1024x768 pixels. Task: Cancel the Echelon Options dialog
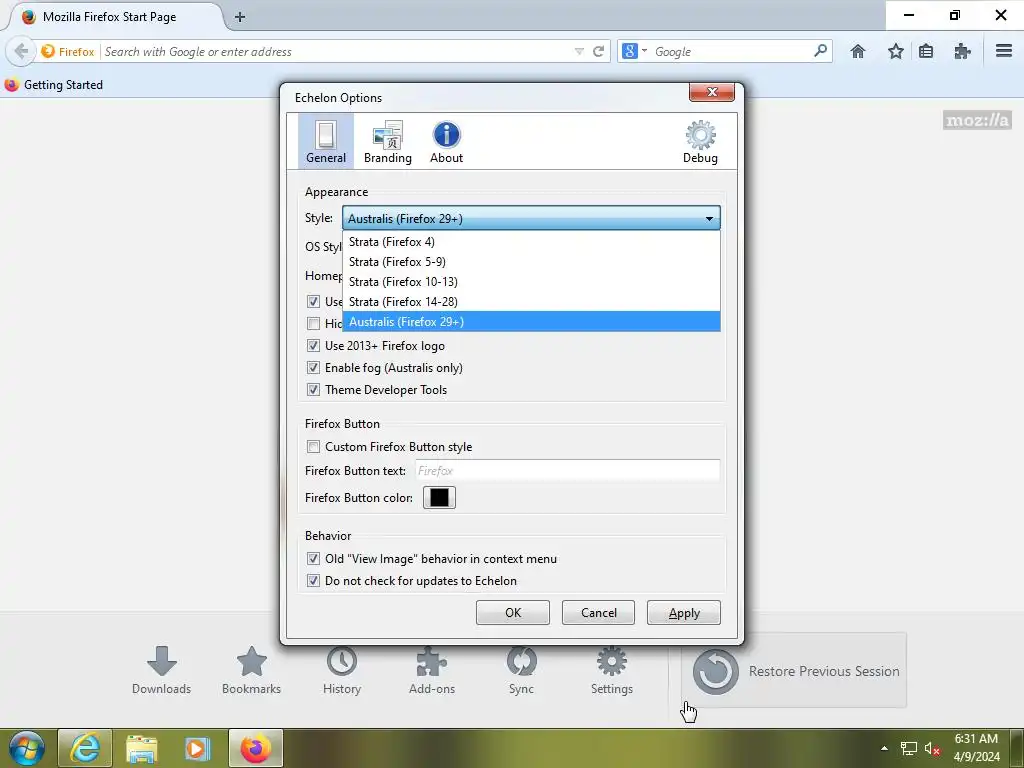(x=598, y=613)
